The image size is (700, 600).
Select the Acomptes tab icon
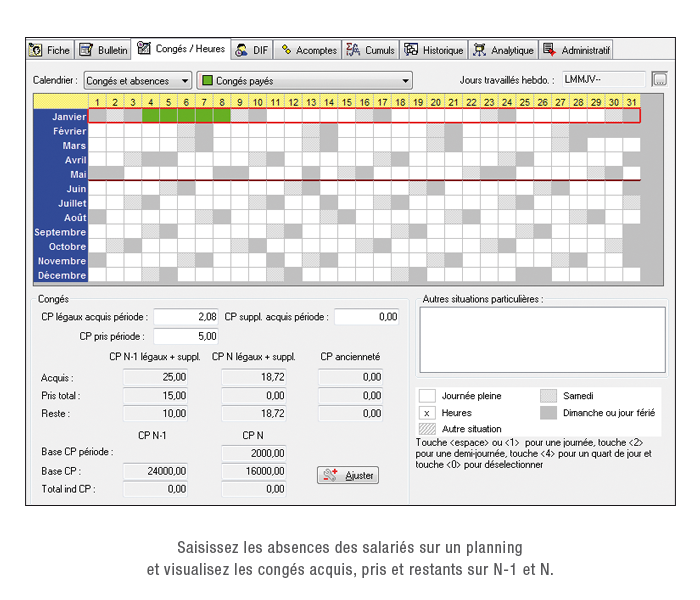pos(286,50)
